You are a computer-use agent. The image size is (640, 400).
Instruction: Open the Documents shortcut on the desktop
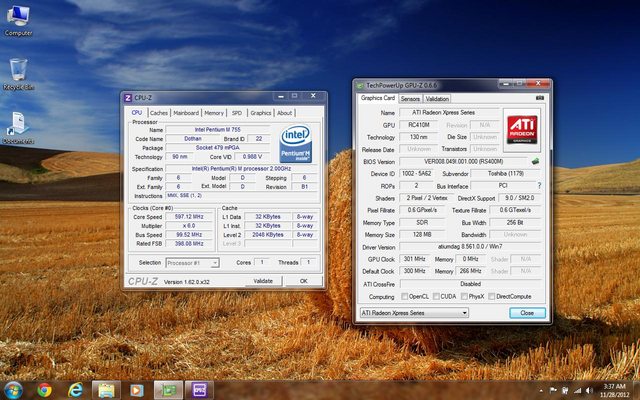click(18, 128)
